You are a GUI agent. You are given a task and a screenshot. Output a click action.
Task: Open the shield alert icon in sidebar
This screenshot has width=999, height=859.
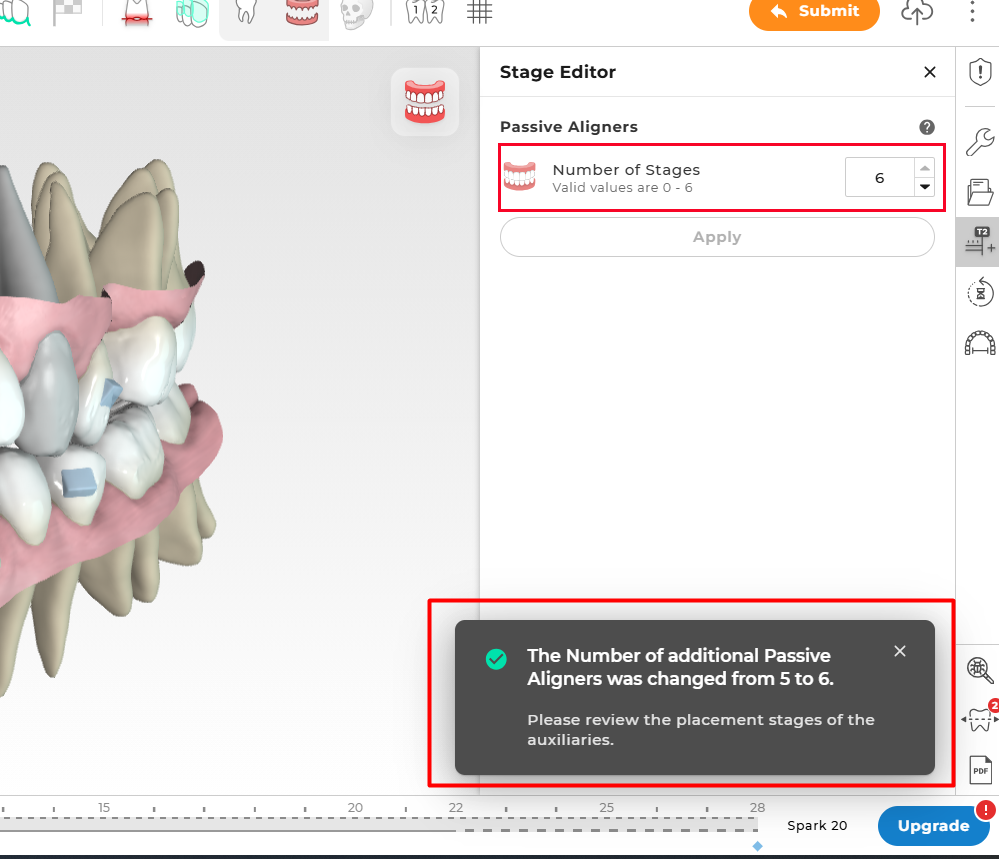point(980,71)
